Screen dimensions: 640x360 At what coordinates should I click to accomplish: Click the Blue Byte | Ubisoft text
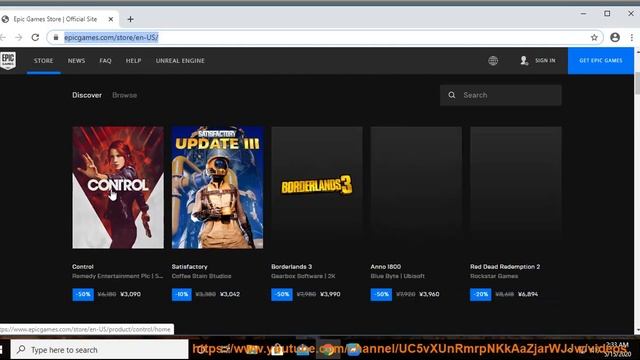[398, 276]
